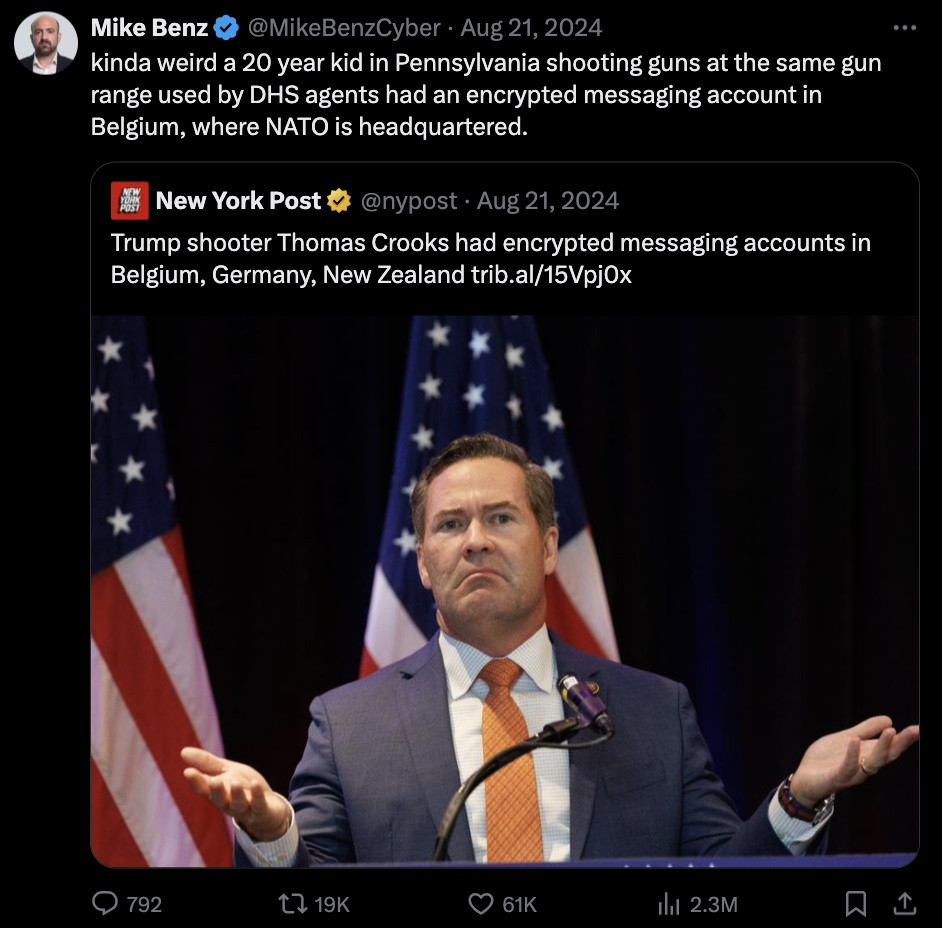The width and height of the screenshot is (942, 928).
Task: Click the tweet's Aug 21, 2024 timestamp
Action: (531, 28)
